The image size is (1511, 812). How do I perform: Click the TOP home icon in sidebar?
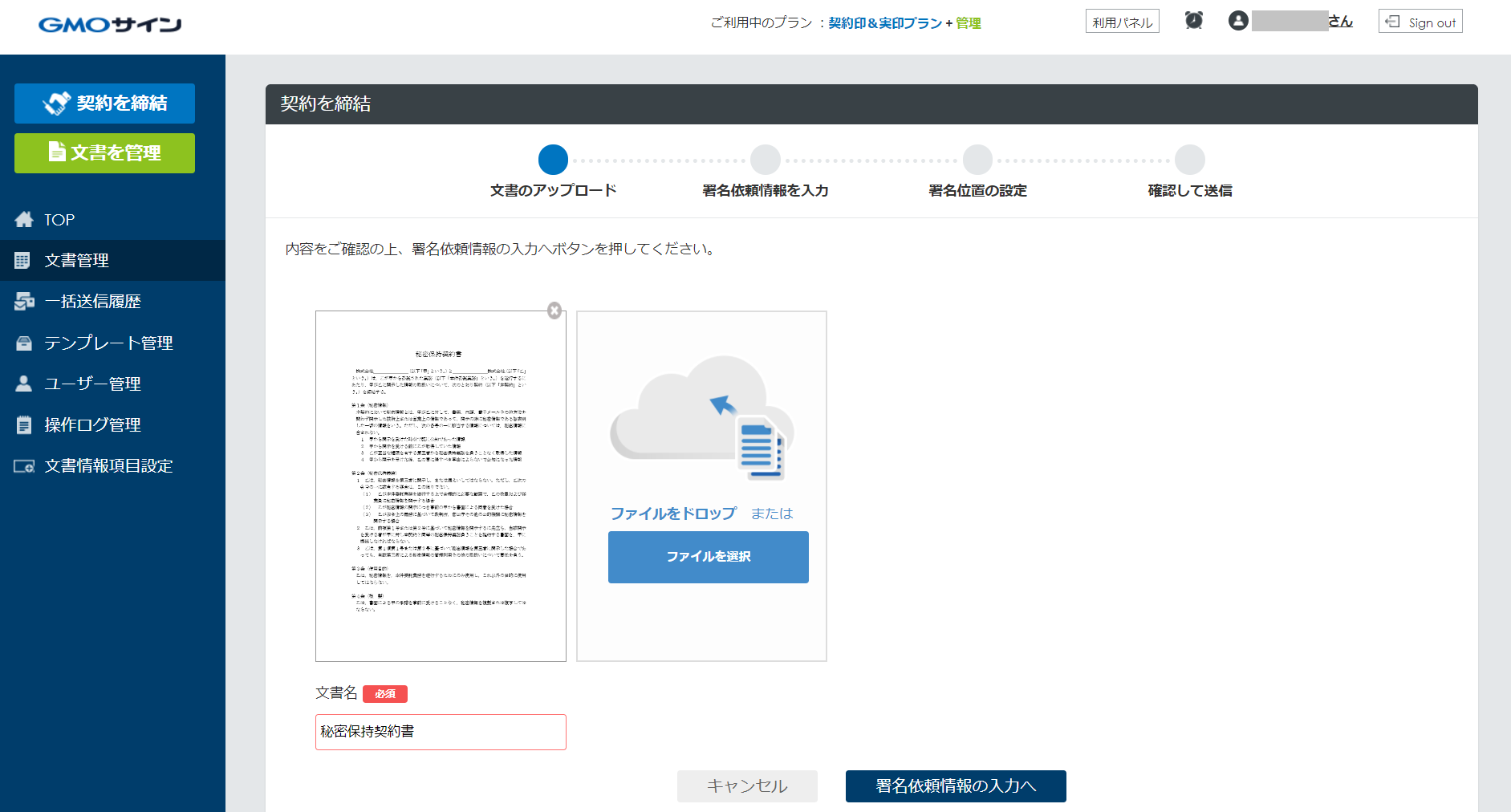(24, 220)
